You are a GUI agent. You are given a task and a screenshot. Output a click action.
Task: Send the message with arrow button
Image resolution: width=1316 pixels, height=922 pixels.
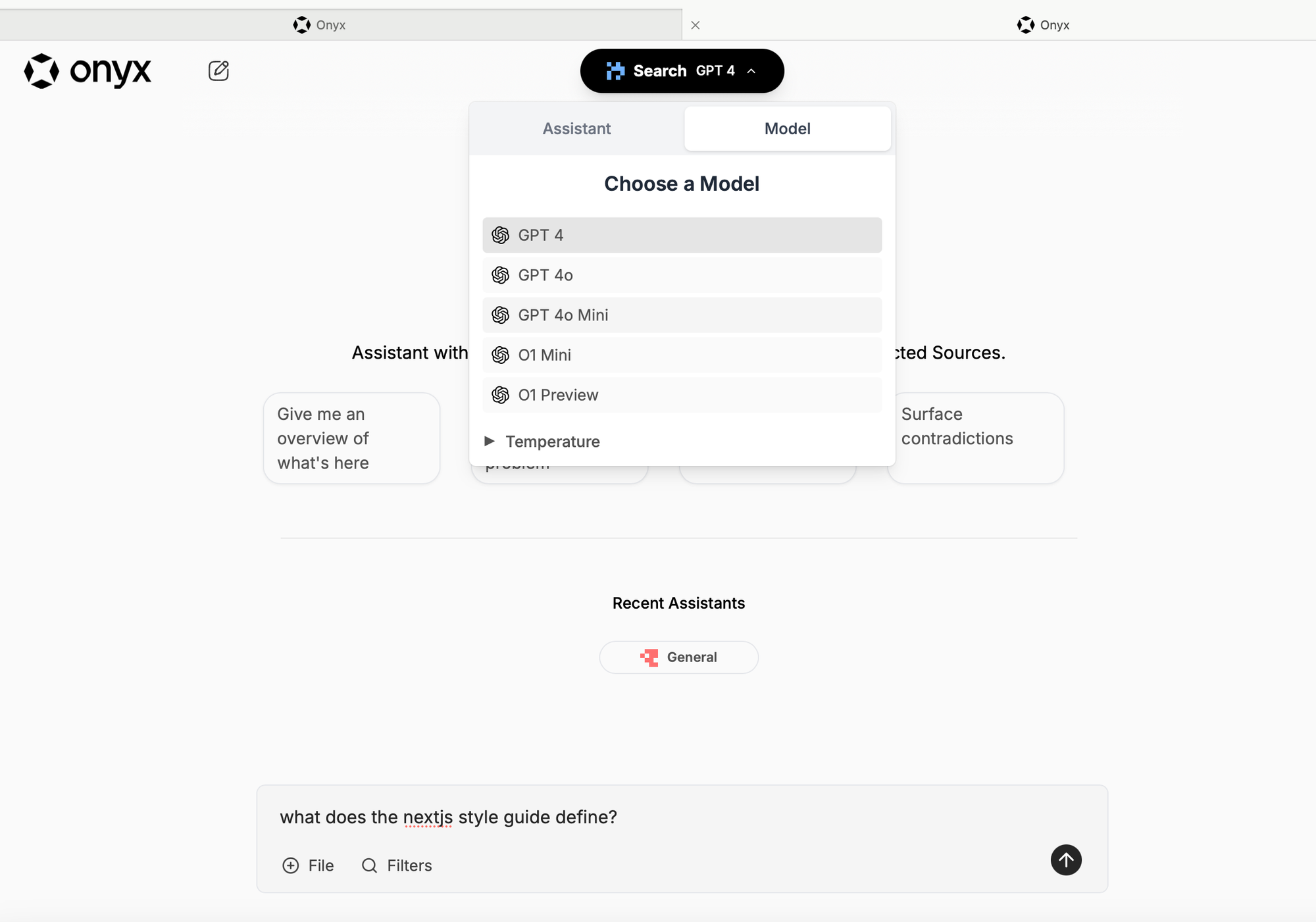1066,859
